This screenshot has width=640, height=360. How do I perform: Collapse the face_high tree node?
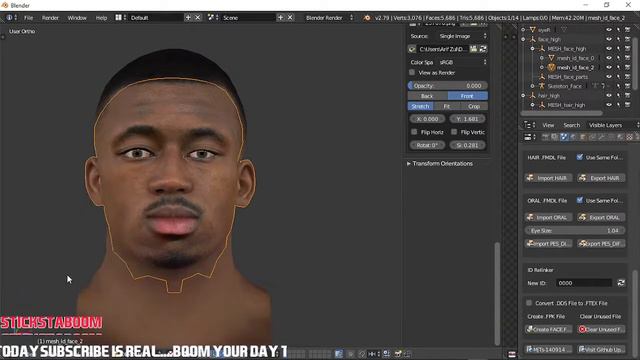[523, 40]
